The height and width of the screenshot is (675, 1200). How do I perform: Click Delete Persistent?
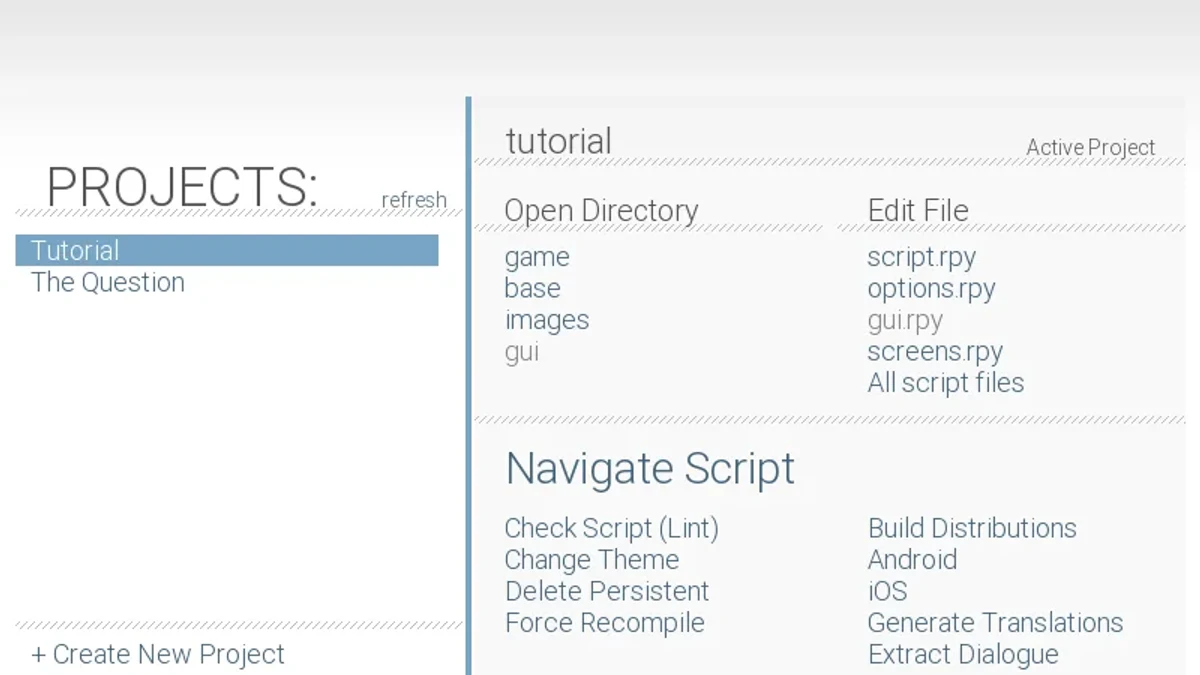click(x=607, y=591)
